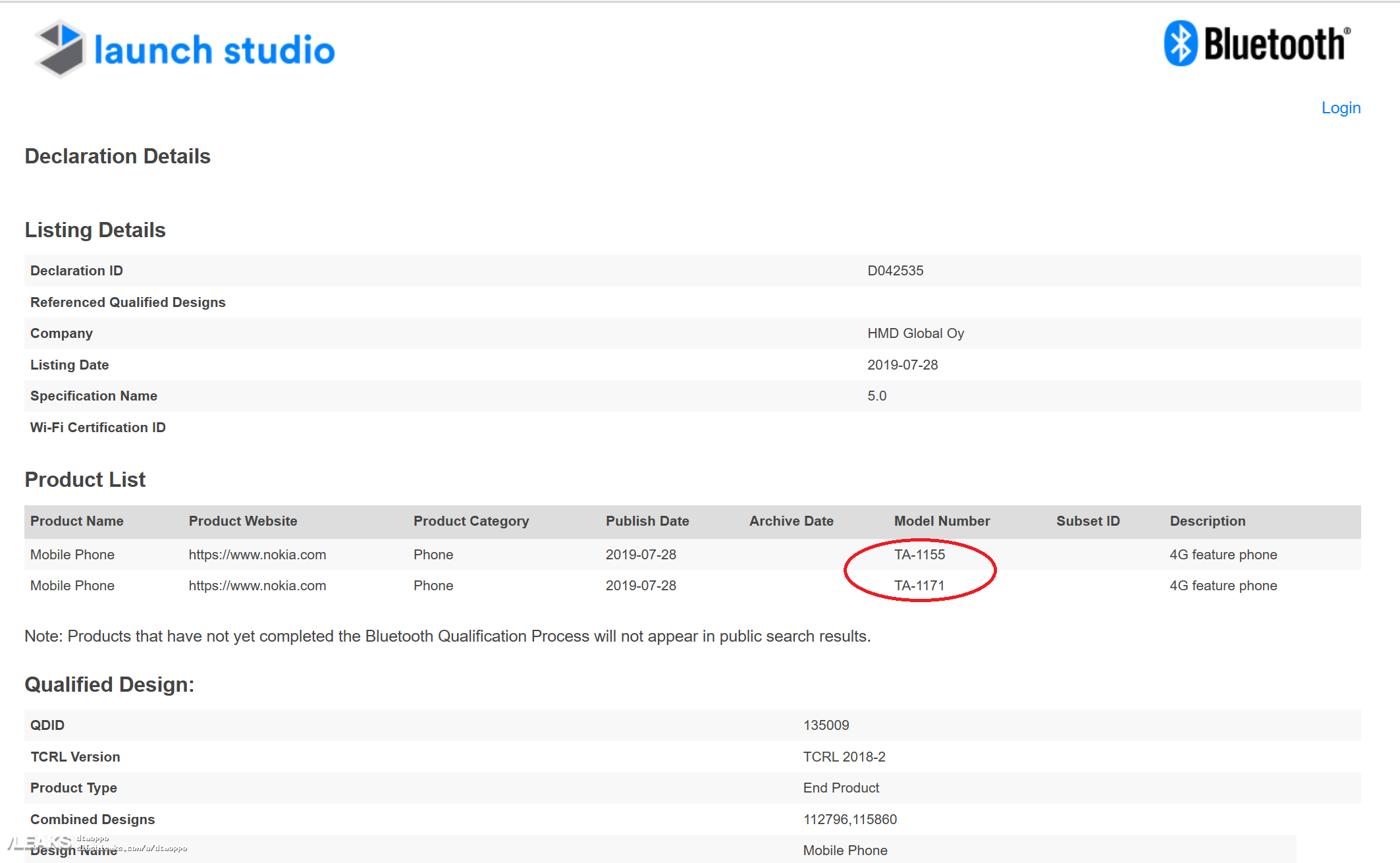The height and width of the screenshot is (863, 1400).
Task: Select QDID value 135009
Action: click(x=826, y=725)
